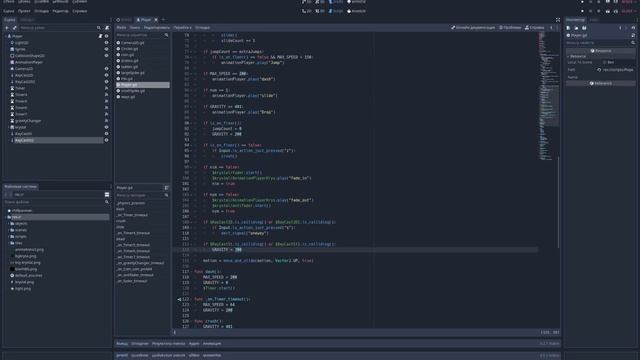Expand the tiles folder
The width and height of the screenshot is (640, 360).
click(9, 243)
